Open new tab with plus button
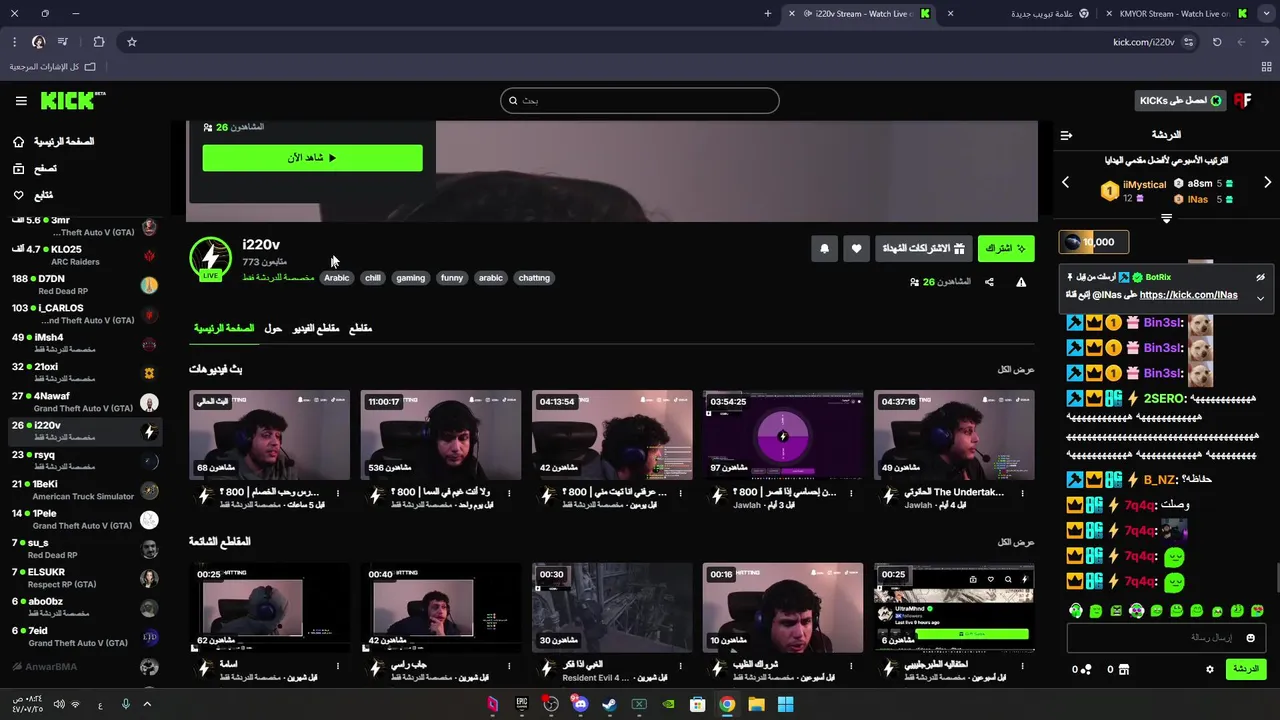The height and width of the screenshot is (720, 1280). click(768, 13)
